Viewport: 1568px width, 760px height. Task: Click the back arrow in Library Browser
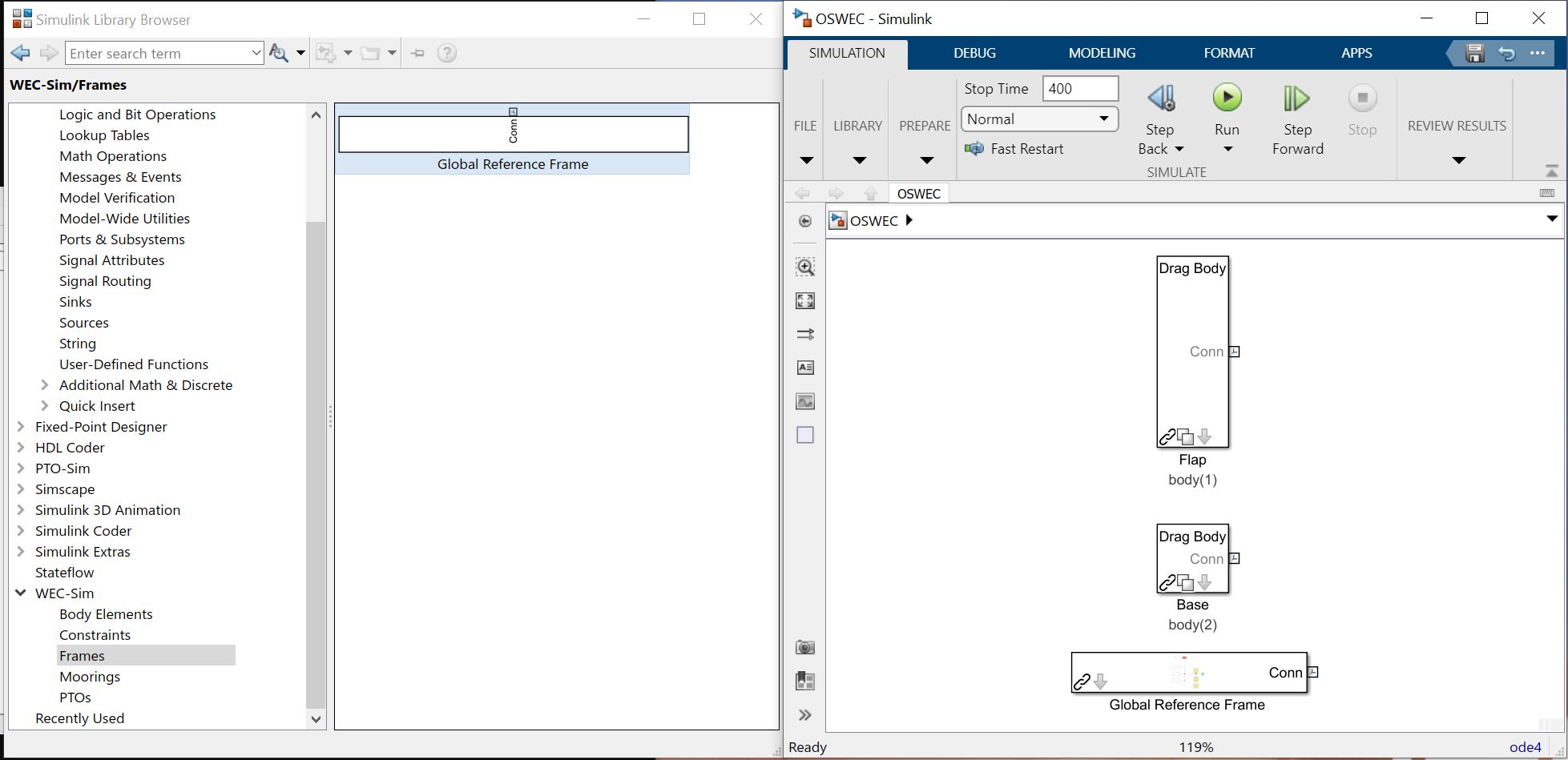(21, 53)
